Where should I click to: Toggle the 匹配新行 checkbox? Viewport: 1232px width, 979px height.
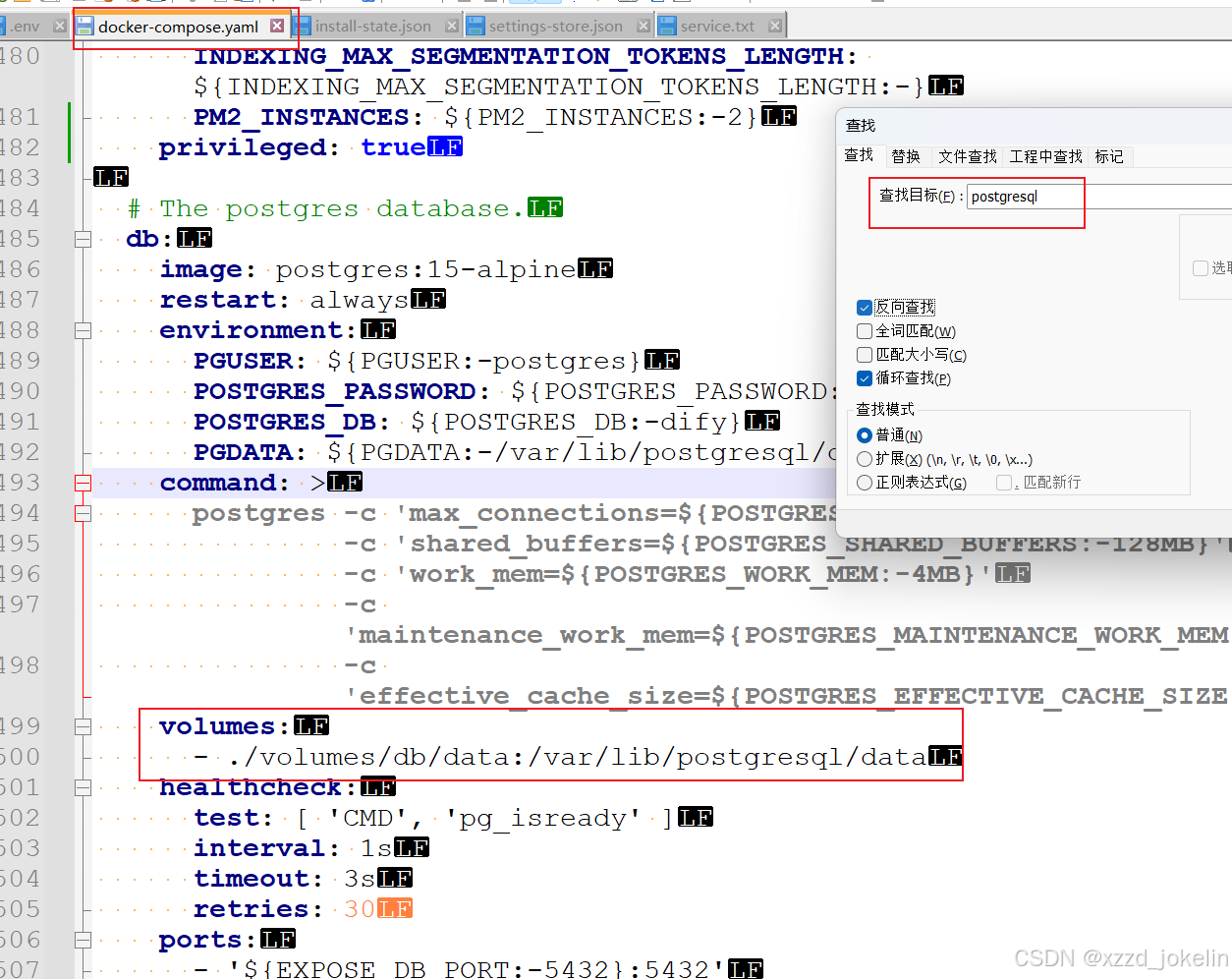tap(1004, 483)
